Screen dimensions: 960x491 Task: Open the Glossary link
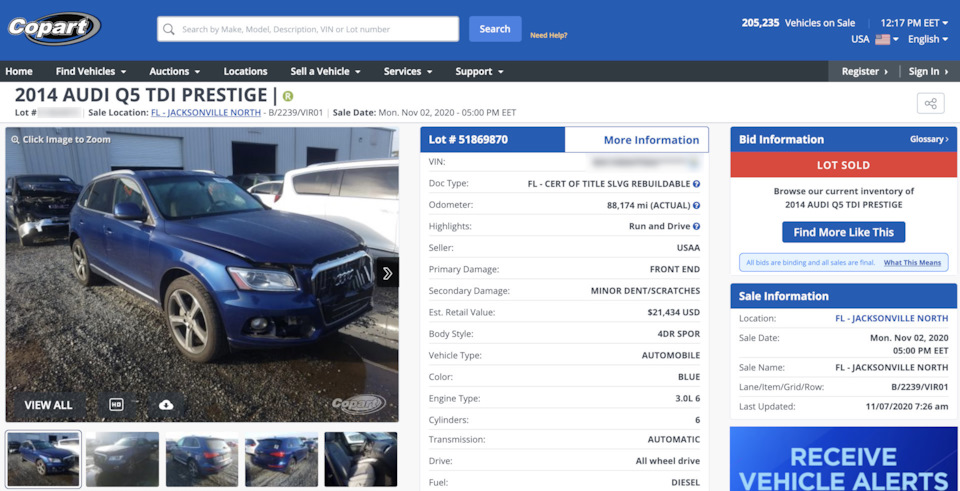pyautogui.click(x=929, y=140)
